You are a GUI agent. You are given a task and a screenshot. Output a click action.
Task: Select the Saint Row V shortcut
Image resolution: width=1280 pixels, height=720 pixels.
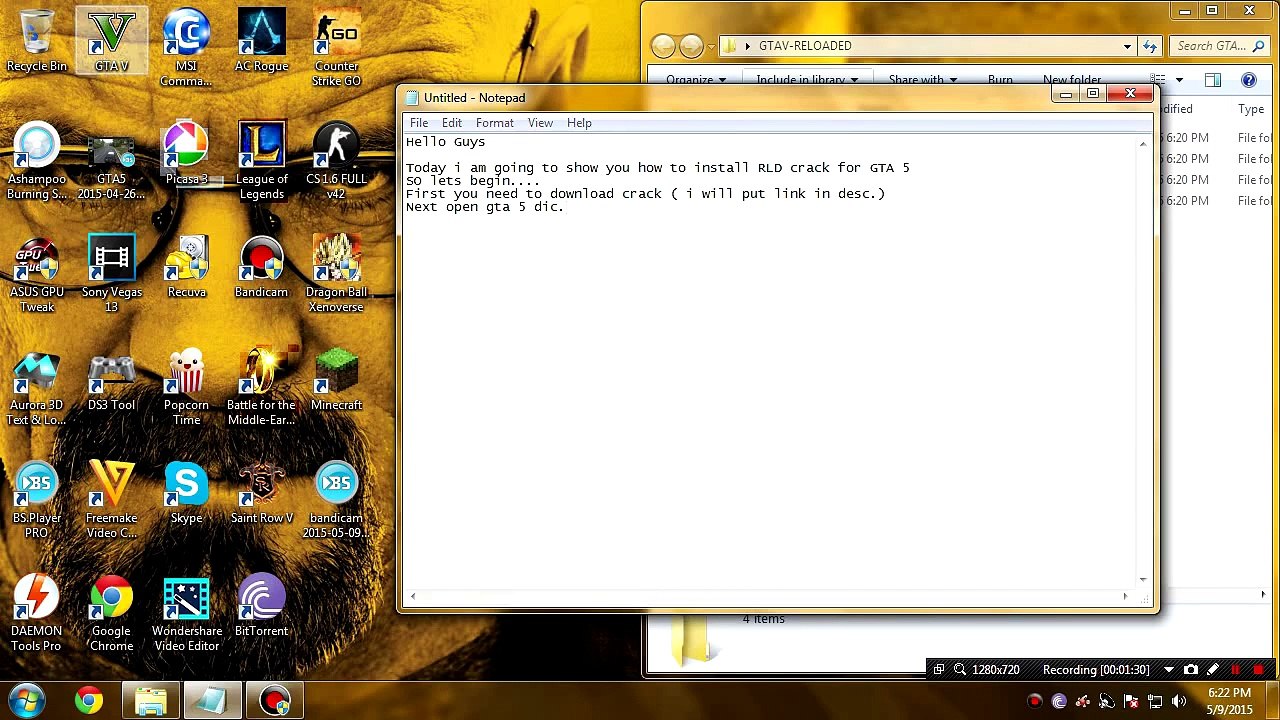pos(261,494)
